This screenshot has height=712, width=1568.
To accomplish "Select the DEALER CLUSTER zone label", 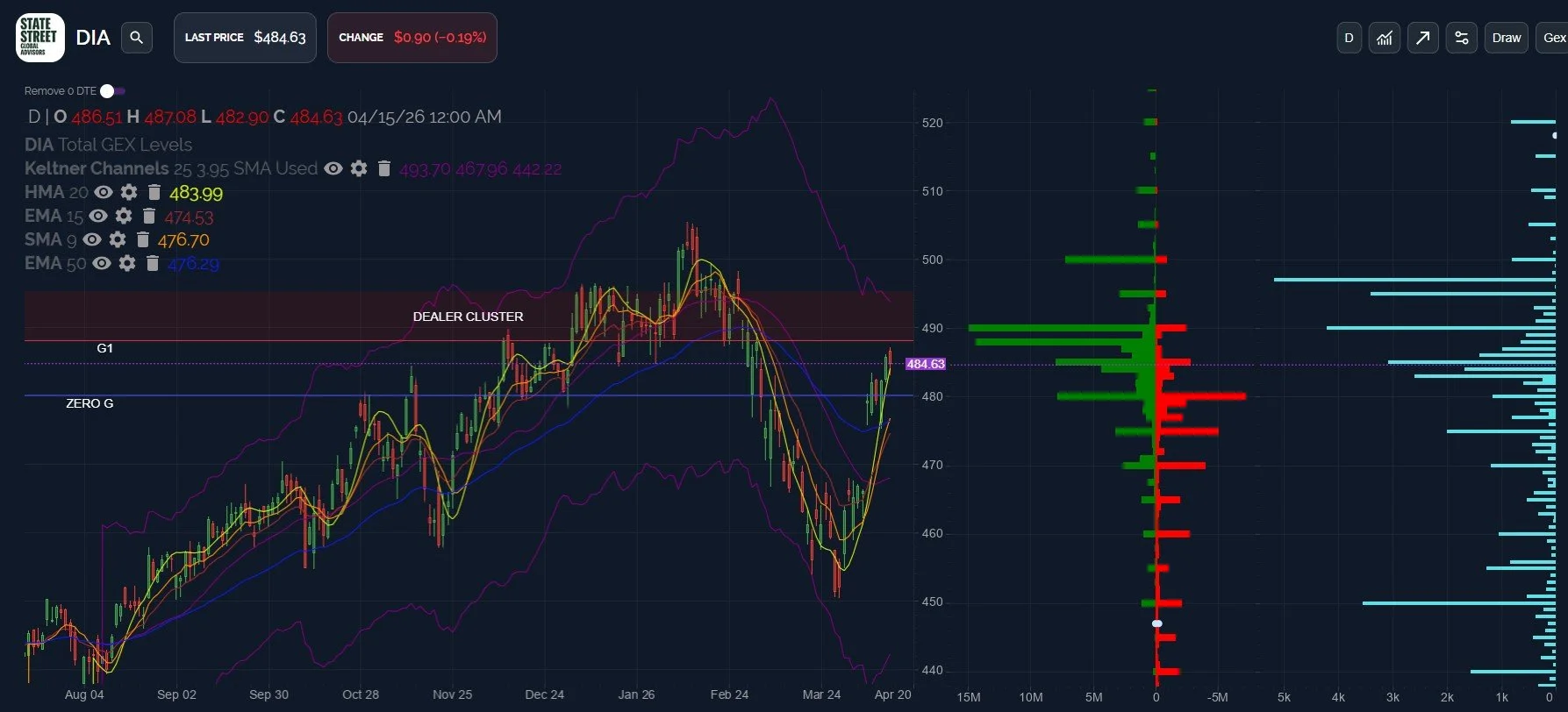I will [x=468, y=317].
